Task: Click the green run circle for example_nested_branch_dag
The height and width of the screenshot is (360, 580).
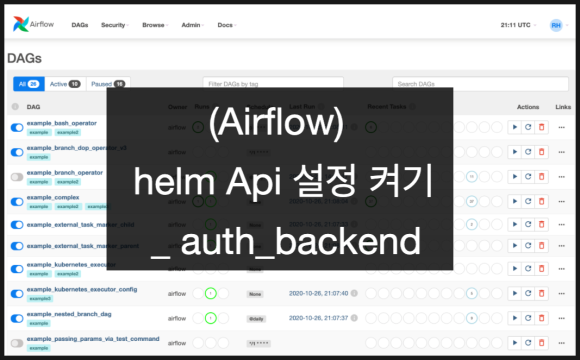Action: pos(210,318)
